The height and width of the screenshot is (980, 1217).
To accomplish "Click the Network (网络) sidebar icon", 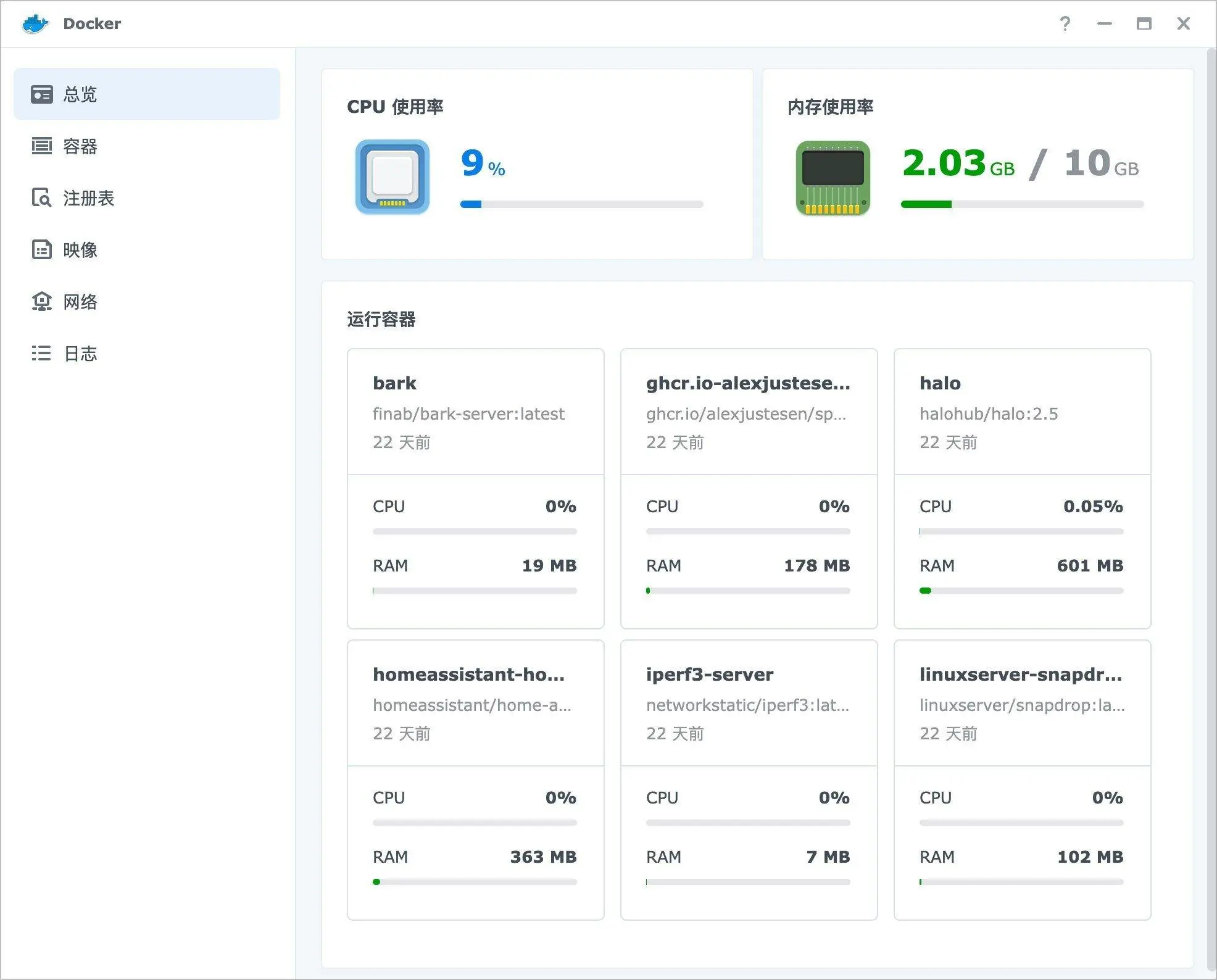I will point(41,302).
